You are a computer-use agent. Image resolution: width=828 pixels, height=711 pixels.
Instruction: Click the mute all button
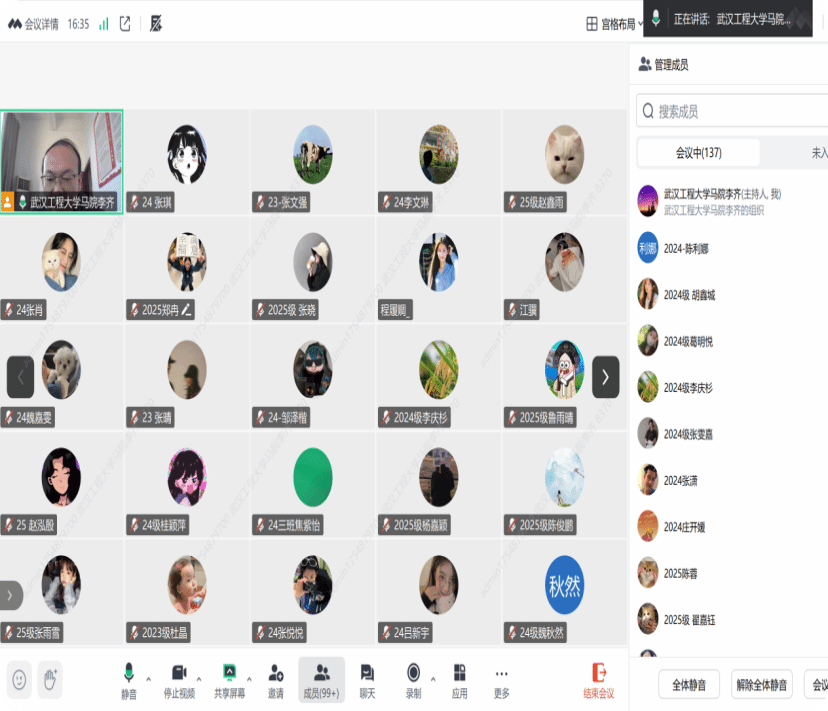tap(688, 685)
